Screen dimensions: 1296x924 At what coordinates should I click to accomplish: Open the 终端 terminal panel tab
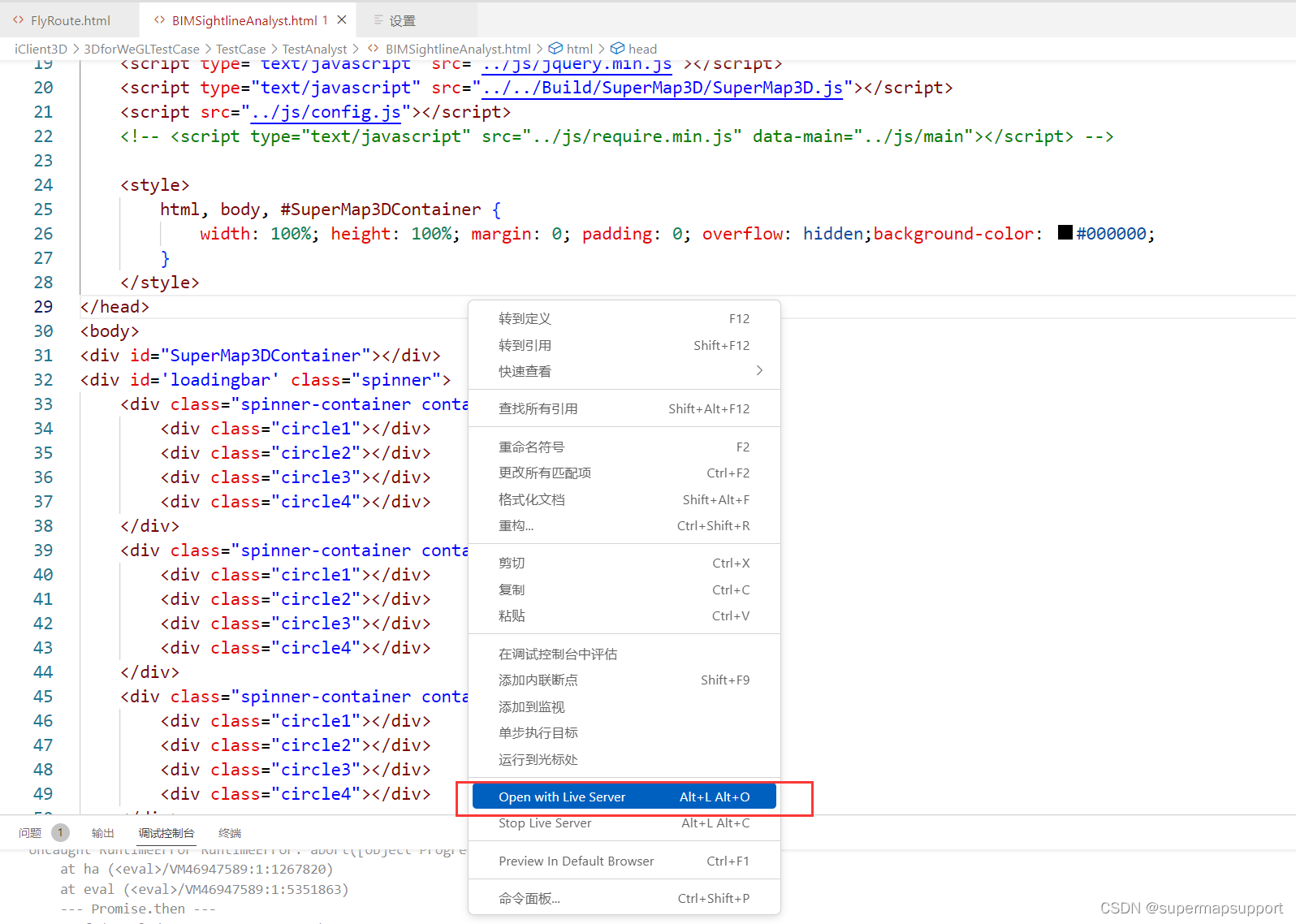230,833
